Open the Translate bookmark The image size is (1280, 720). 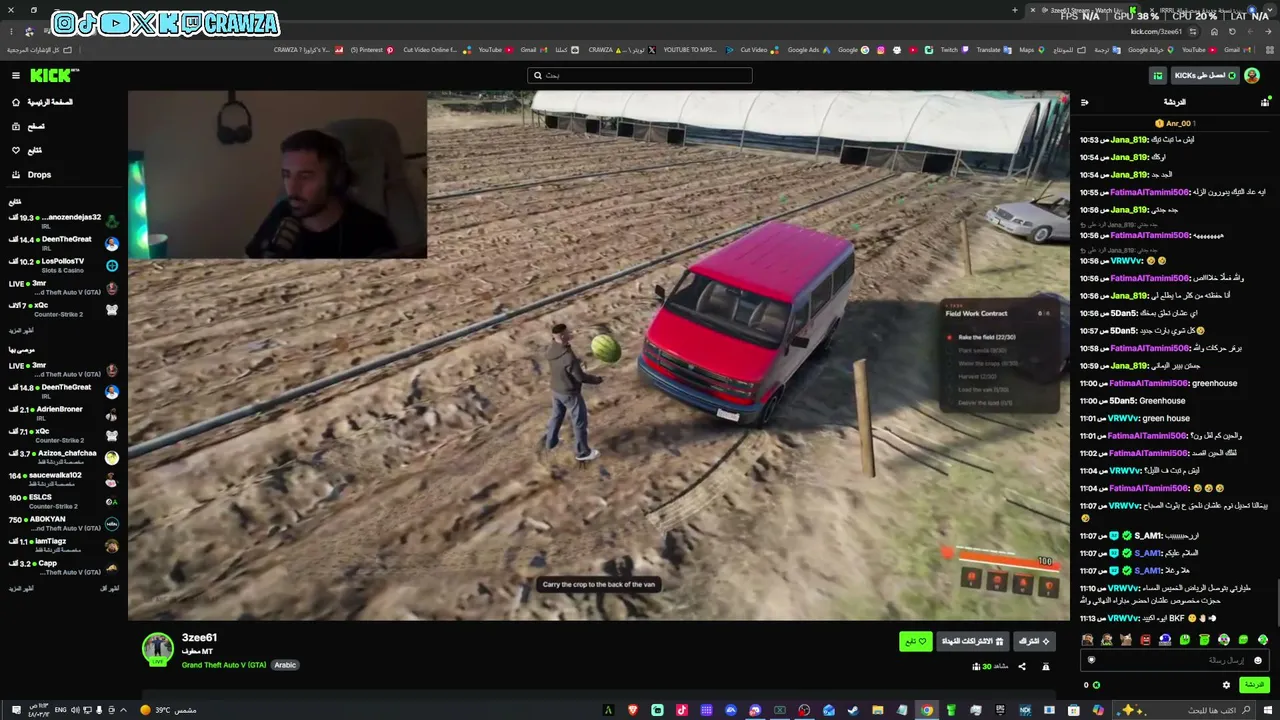pos(993,50)
